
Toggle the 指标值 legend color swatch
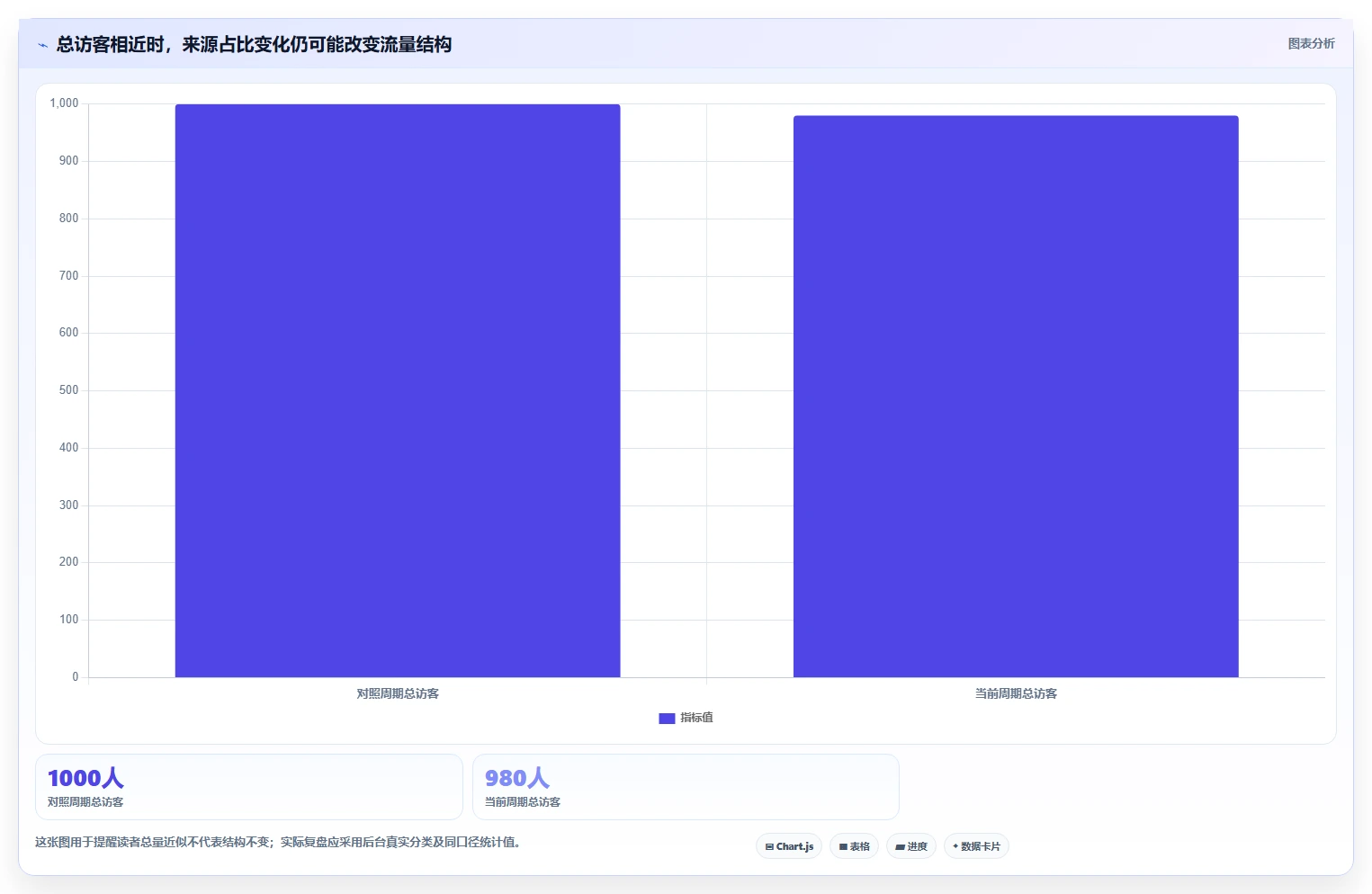click(667, 718)
